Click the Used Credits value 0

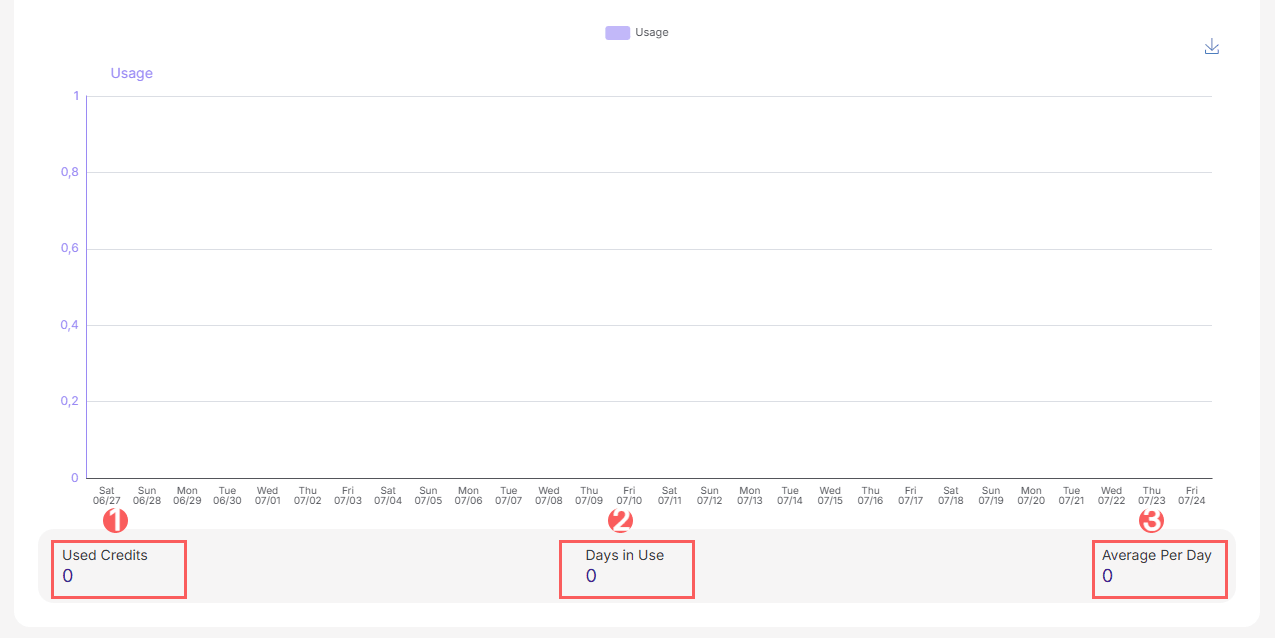click(67, 576)
